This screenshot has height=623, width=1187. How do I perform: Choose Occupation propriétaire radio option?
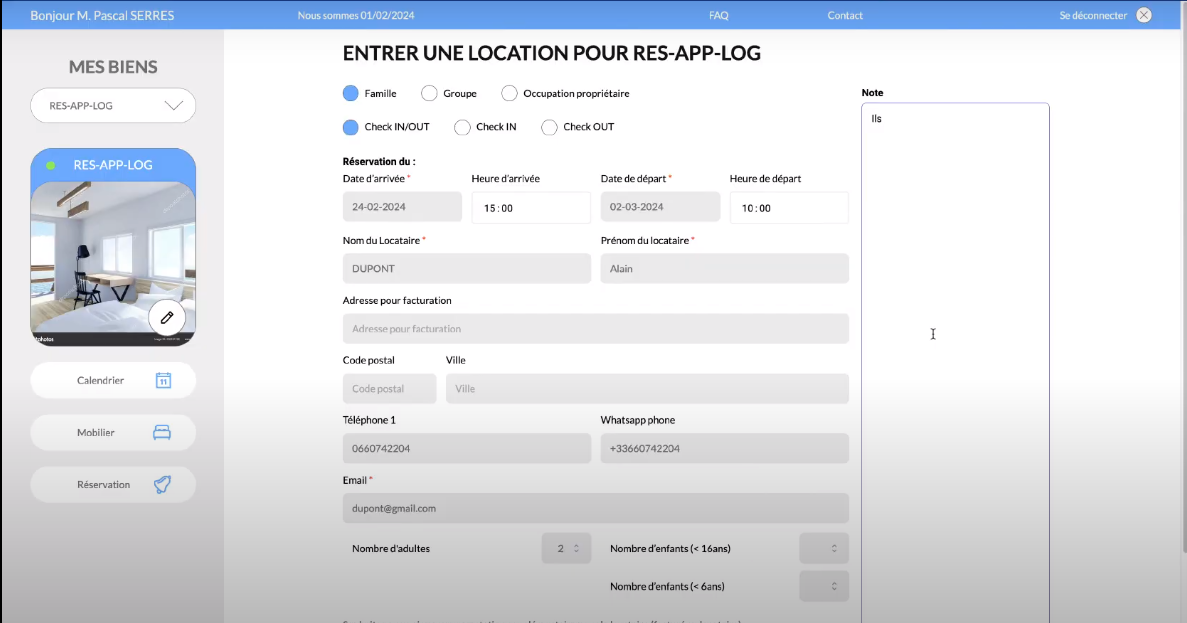tap(509, 93)
